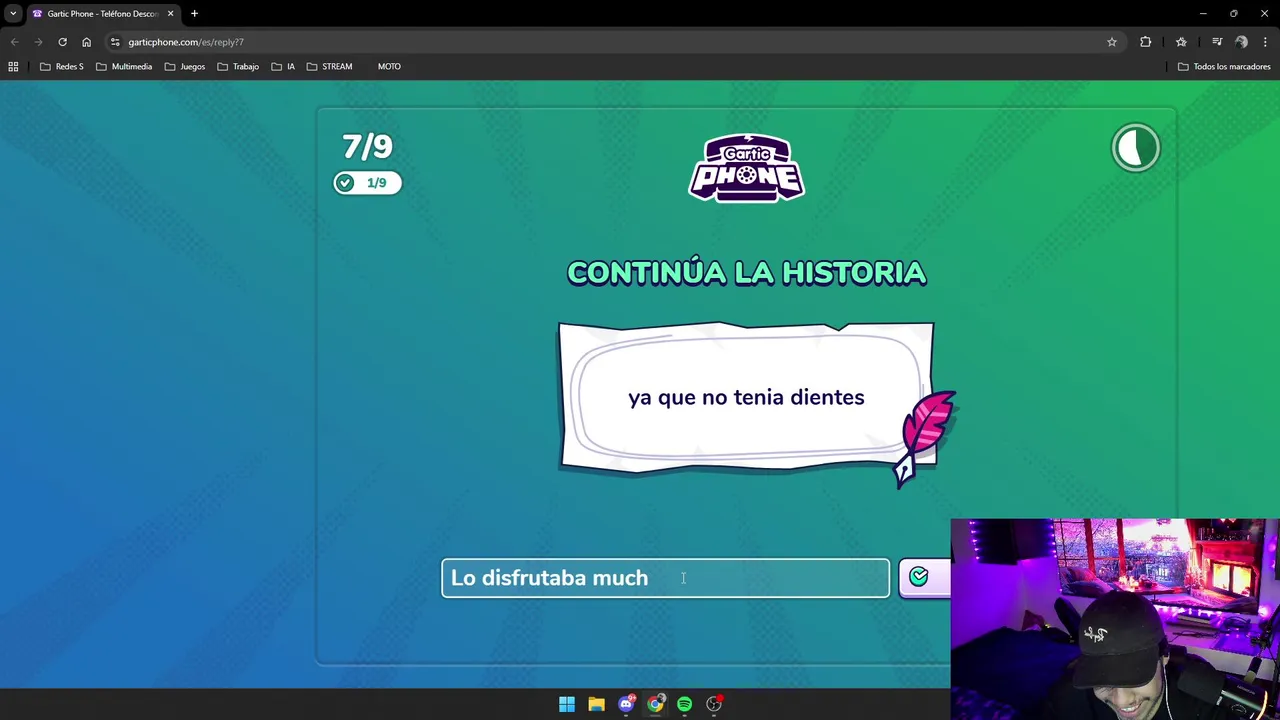Screen dimensions: 1280x720
Task: Click the browser reload button
Action: 62,42
